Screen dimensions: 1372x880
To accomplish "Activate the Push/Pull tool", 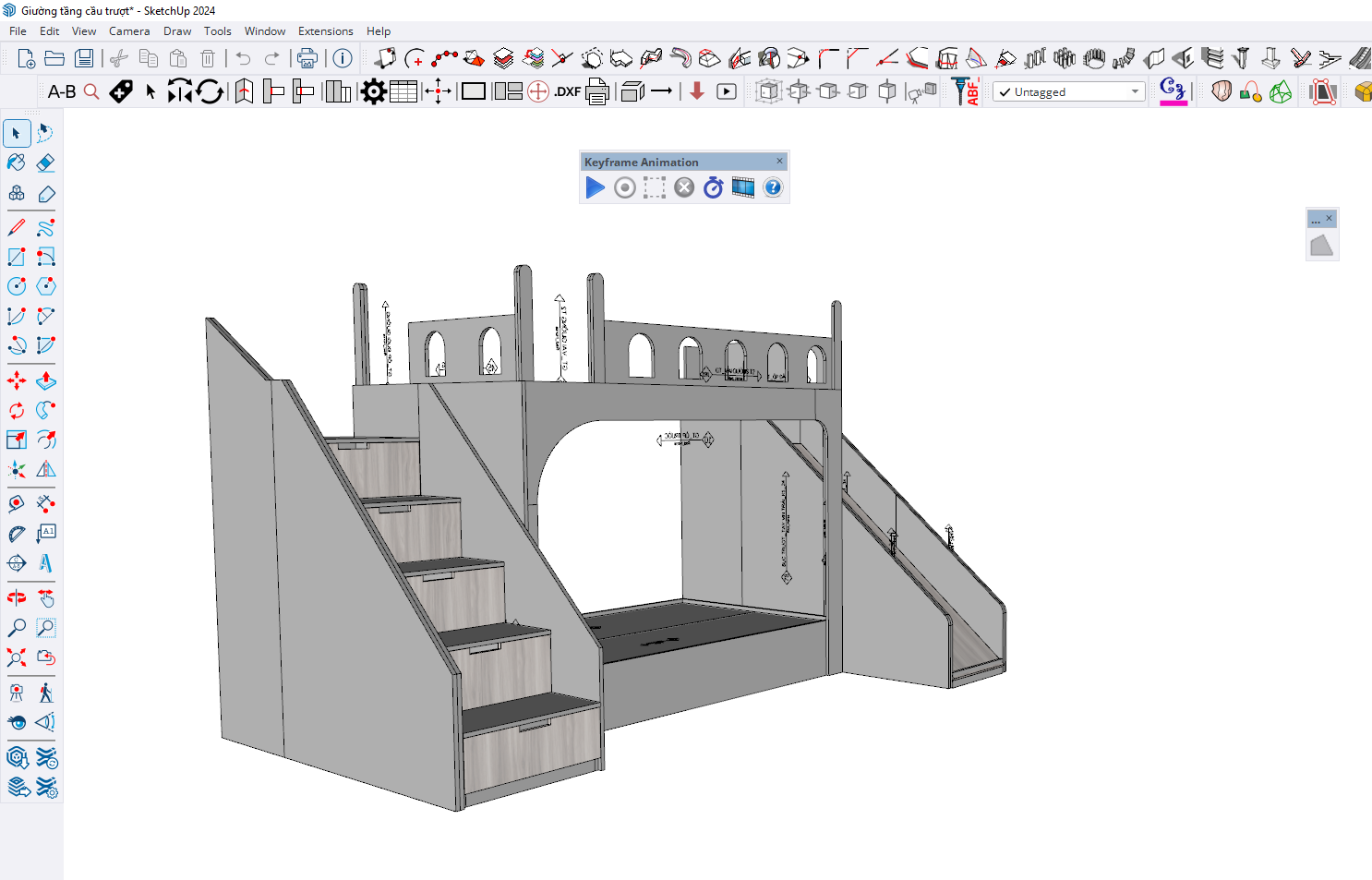I will [45, 380].
